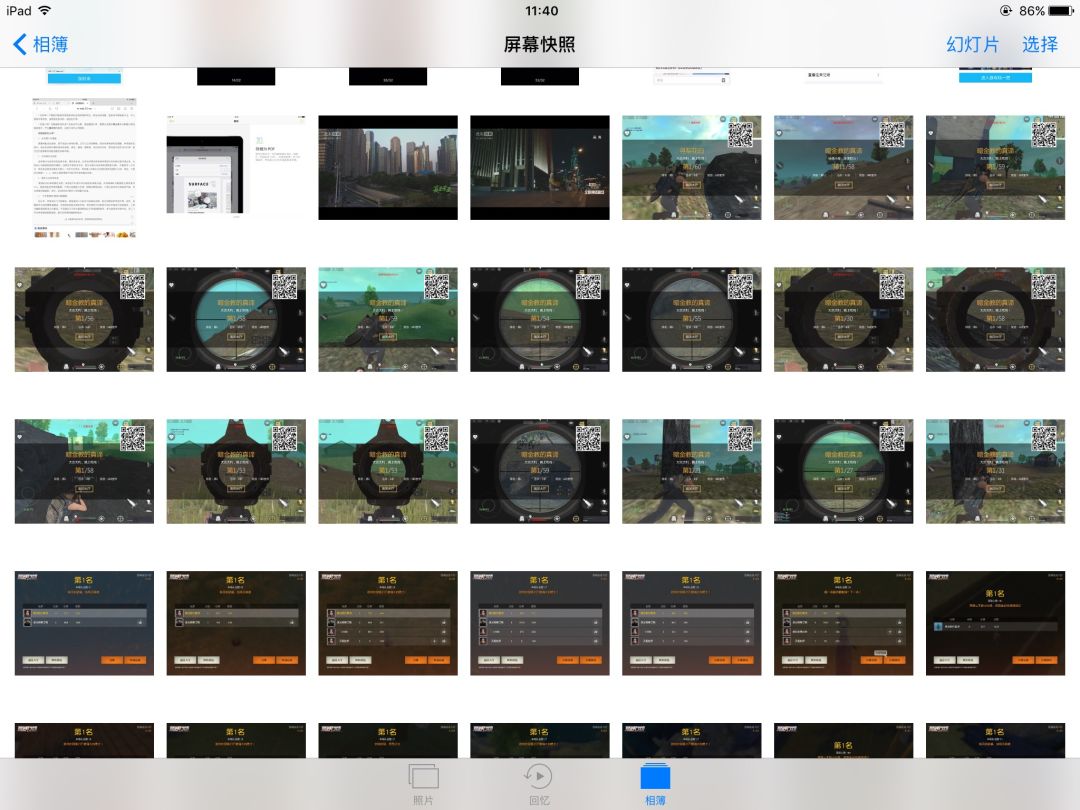Tap the rotation lock status icon
Screen dimensions: 1080x810
tap(1005, 10)
